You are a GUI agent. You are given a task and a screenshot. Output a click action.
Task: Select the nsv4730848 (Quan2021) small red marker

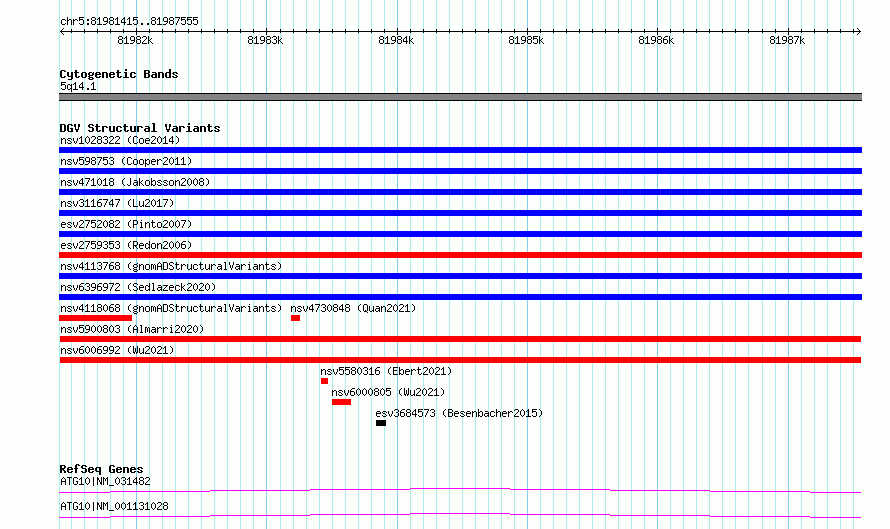click(x=295, y=318)
